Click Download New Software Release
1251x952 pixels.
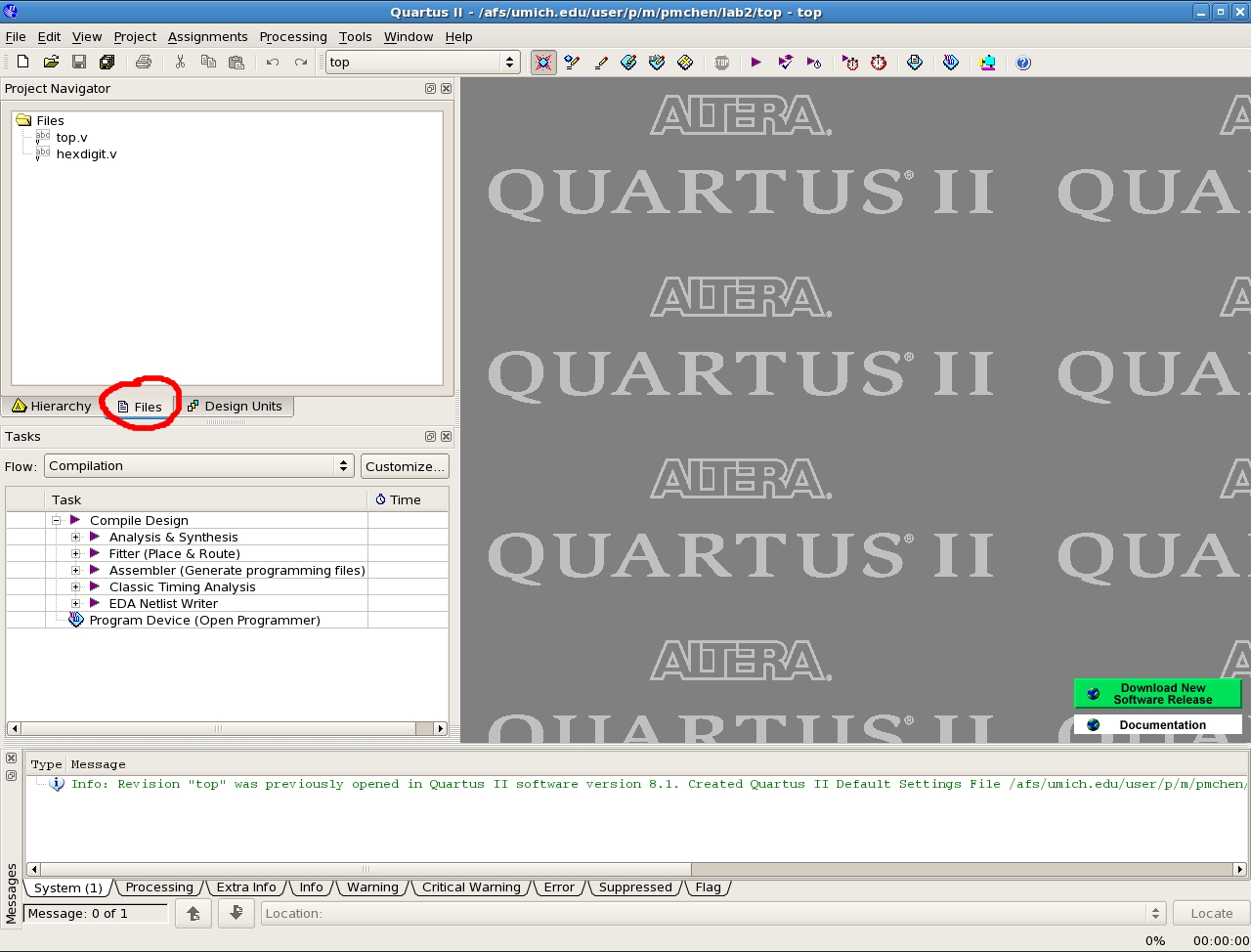(x=1158, y=694)
